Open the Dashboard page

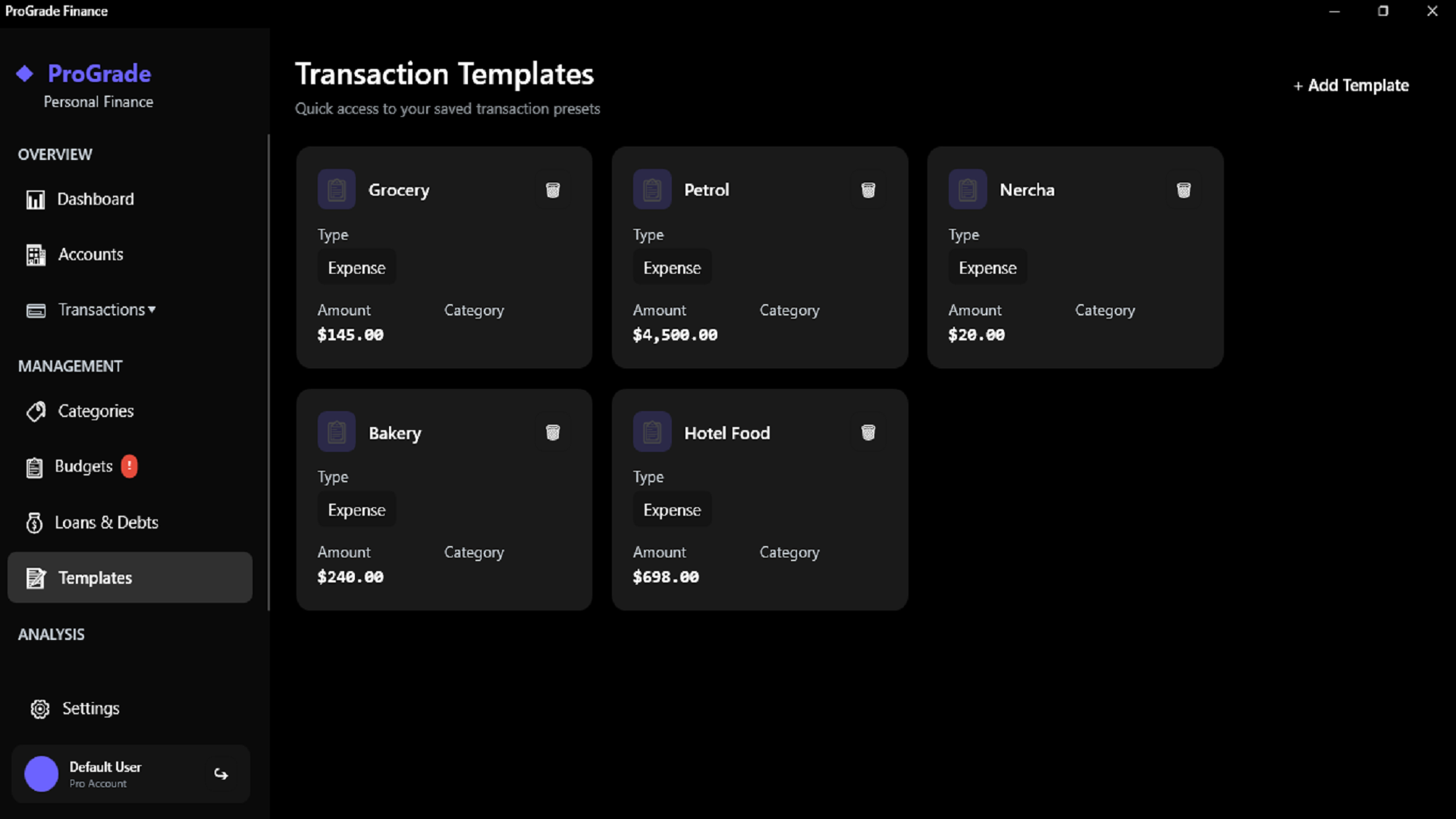point(95,199)
